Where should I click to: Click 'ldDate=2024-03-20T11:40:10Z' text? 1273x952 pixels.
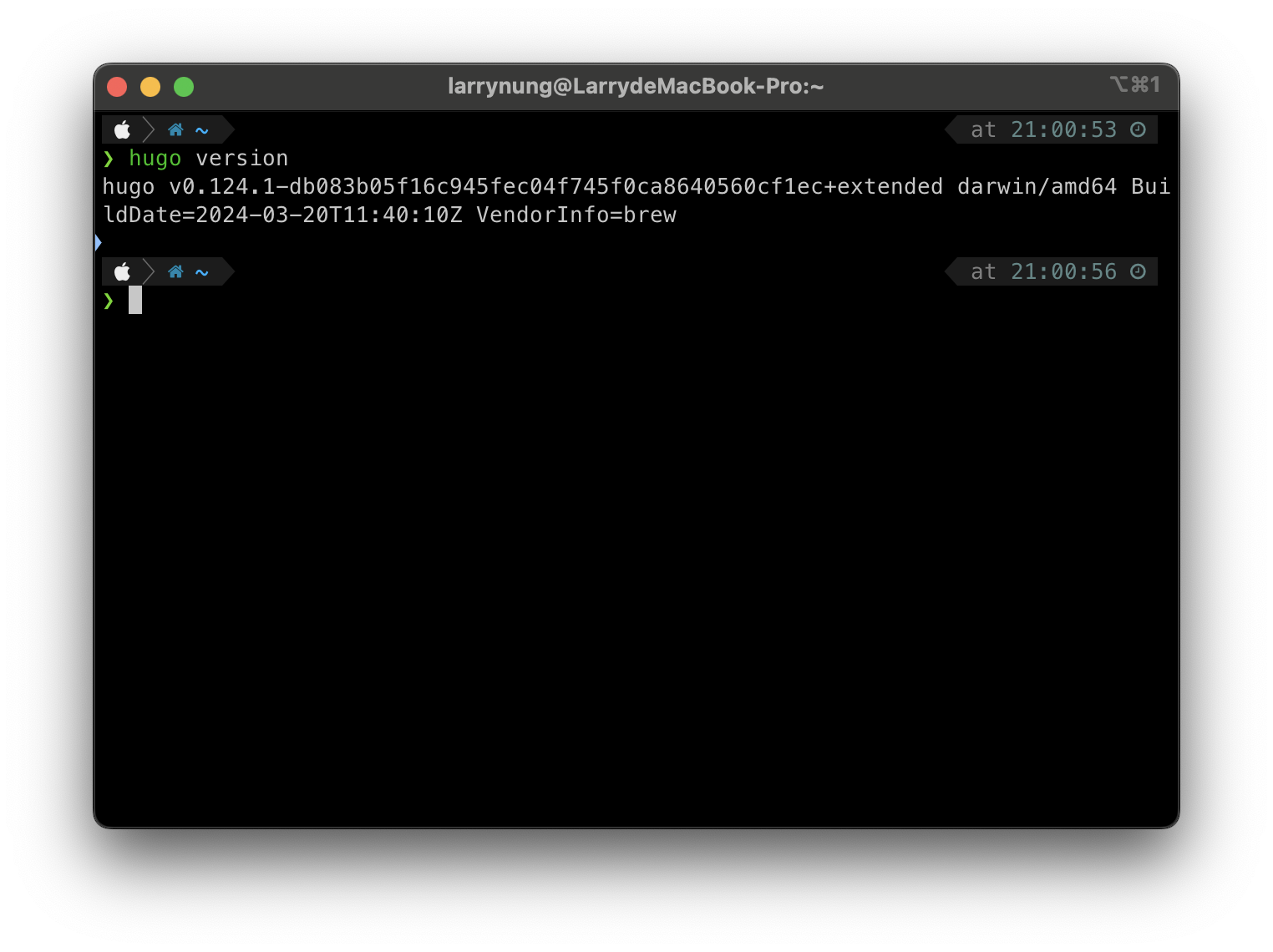282,215
